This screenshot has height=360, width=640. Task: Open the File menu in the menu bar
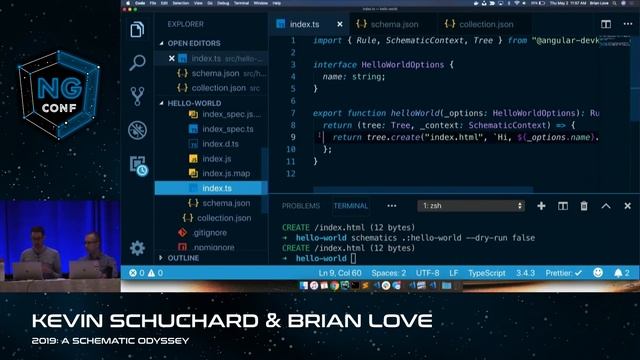[153, 3]
